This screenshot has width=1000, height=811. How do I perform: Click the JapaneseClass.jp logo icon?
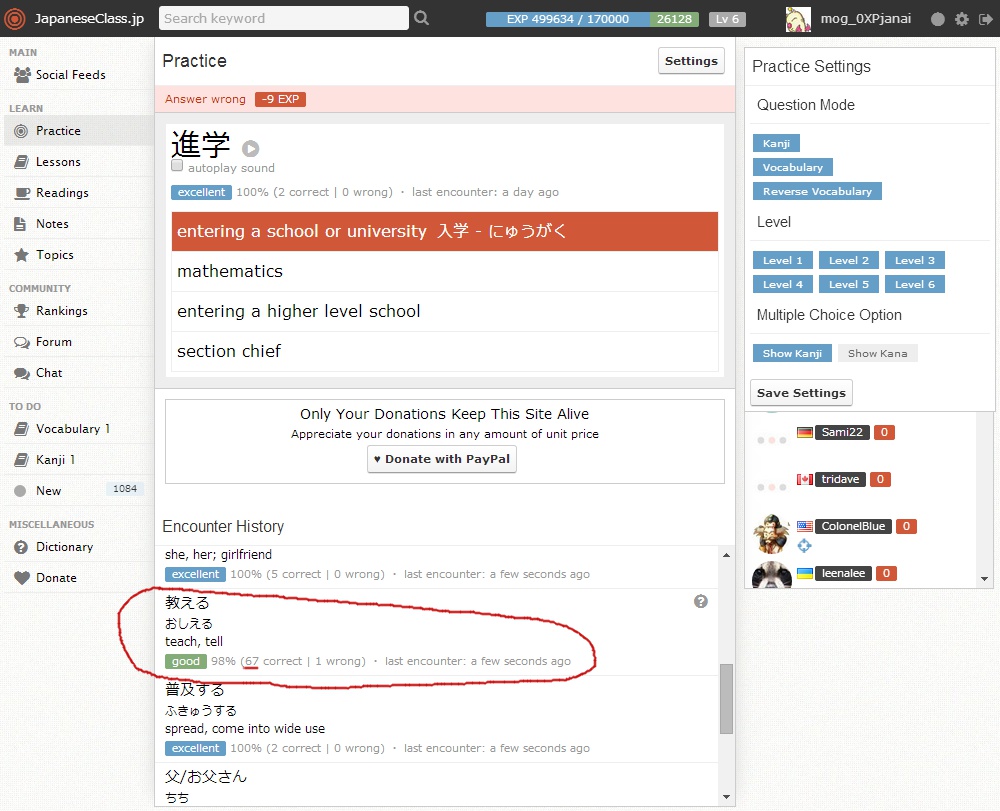(x=15, y=19)
